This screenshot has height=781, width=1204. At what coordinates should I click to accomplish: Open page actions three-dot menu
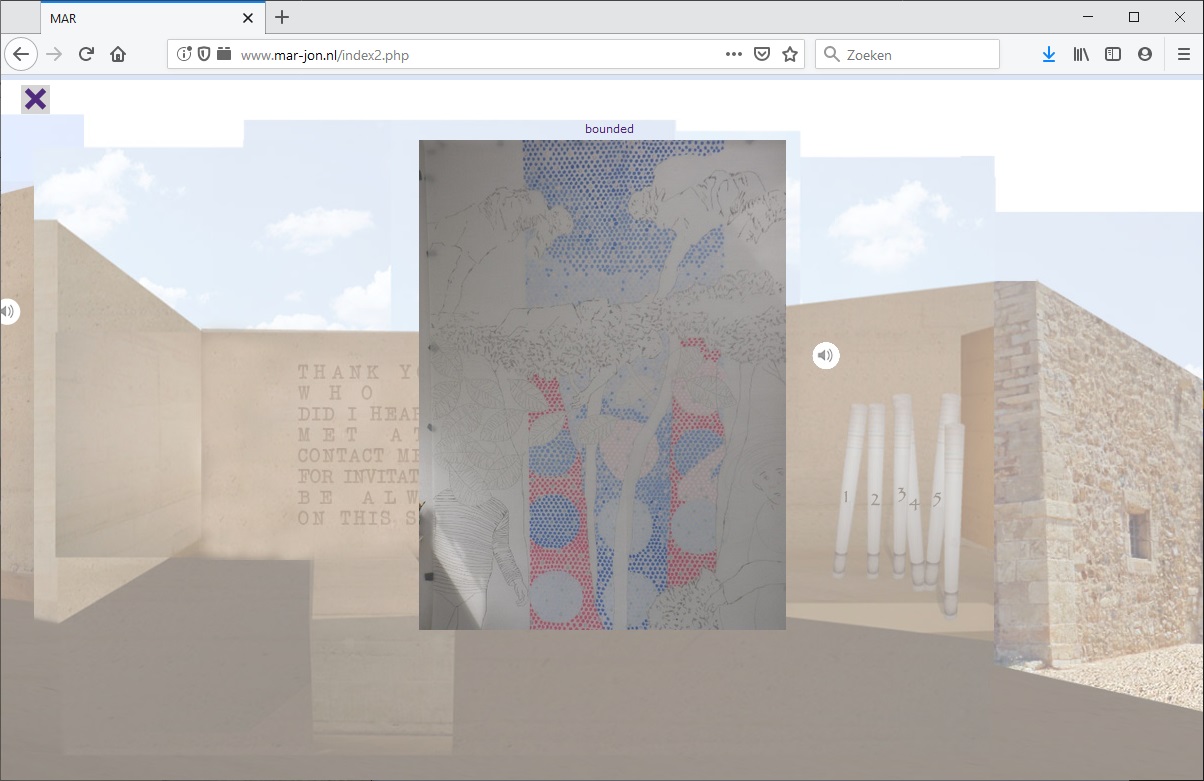(733, 55)
